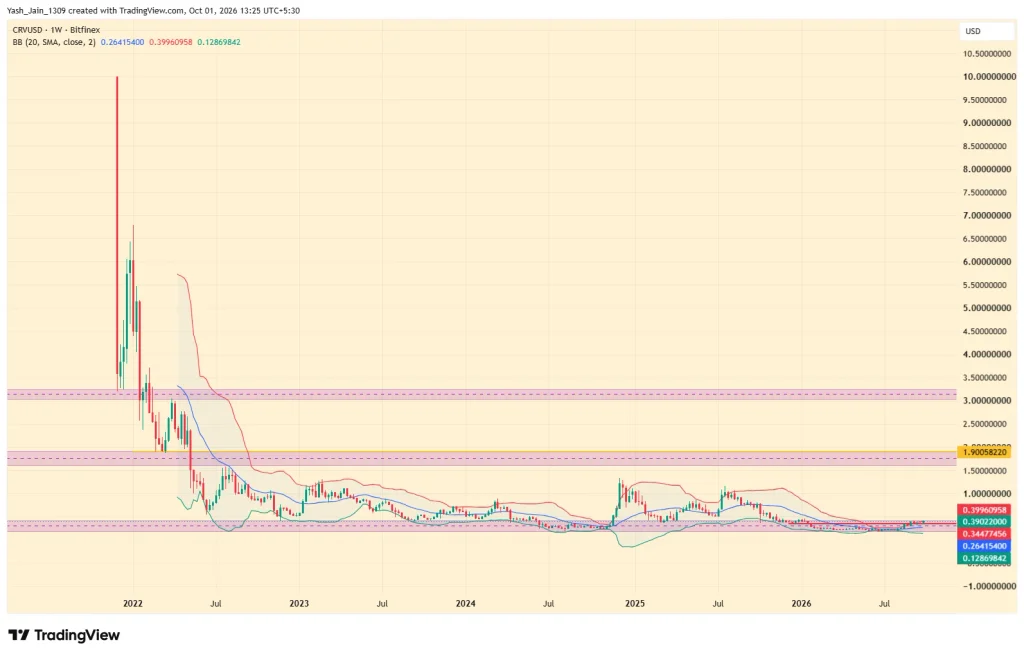The height and width of the screenshot is (656, 1024).
Task: Click the 2026 label on the time axis
Action: coord(801,604)
